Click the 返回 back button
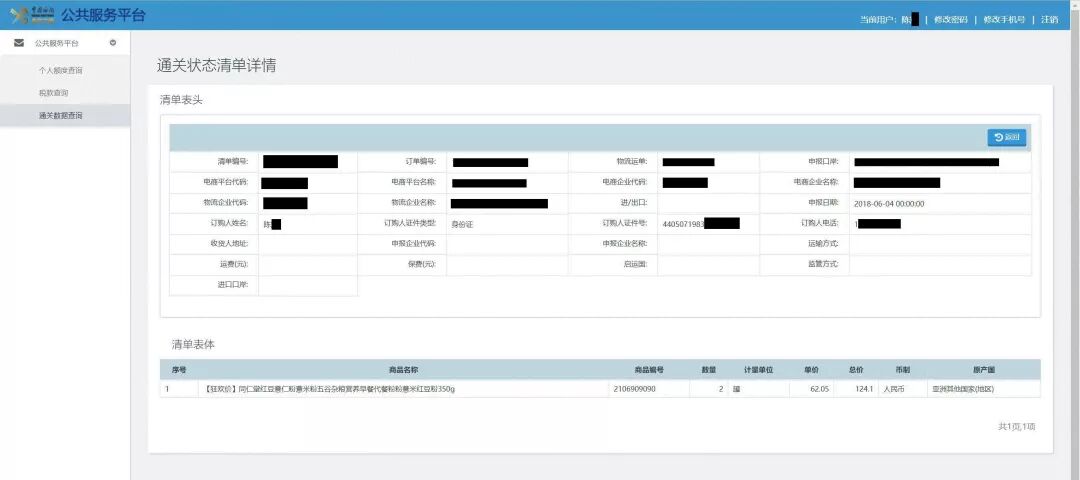The image size is (1080, 480). coord(1006,138)
